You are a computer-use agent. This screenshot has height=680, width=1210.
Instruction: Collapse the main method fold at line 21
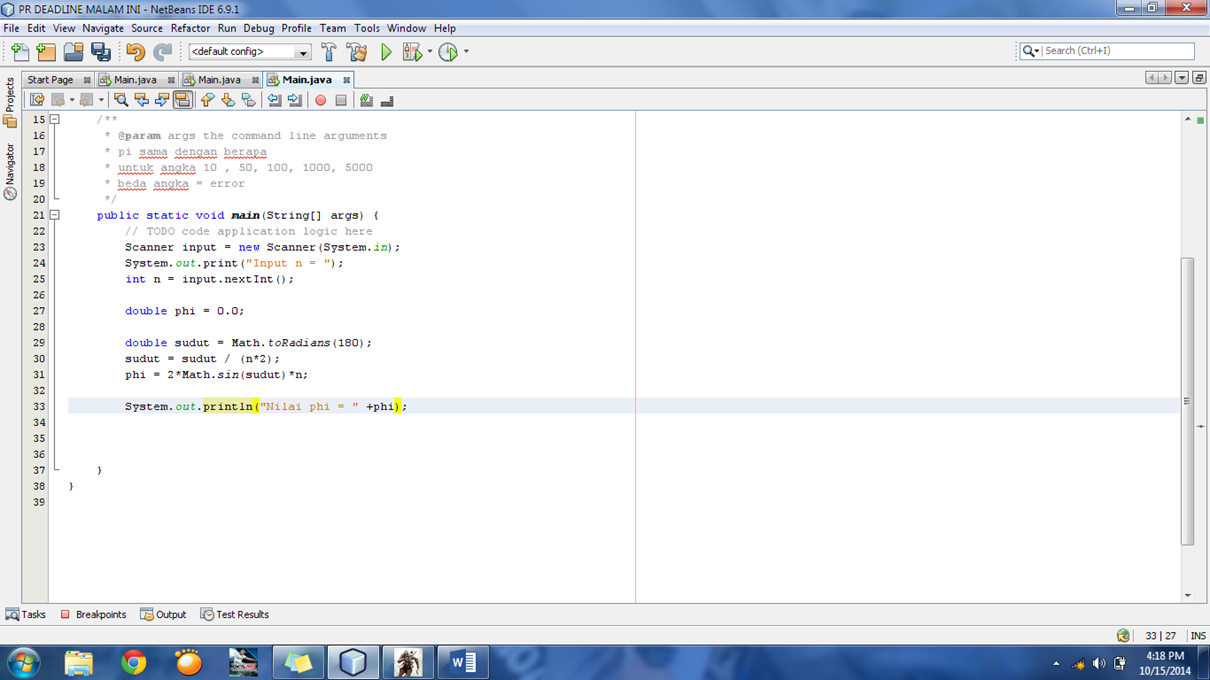(55, 215)
